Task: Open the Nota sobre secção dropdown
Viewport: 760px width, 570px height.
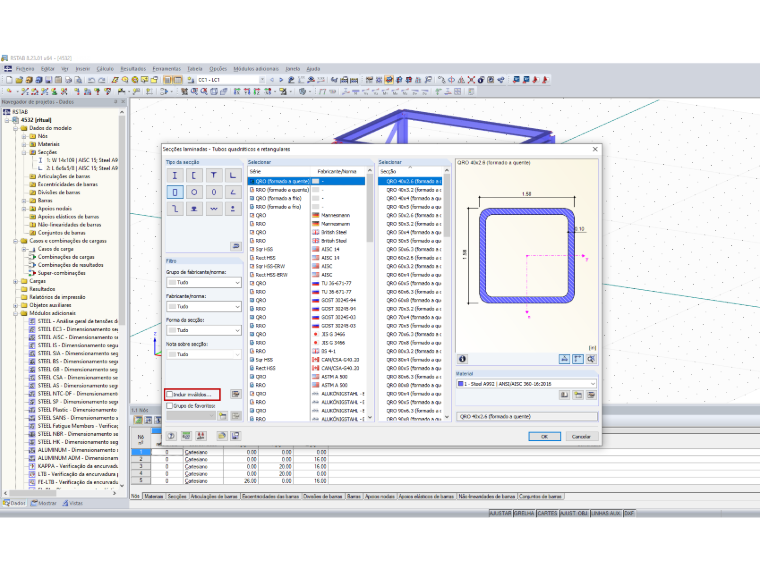Action: pyautogui.click(x=204, y=355)
